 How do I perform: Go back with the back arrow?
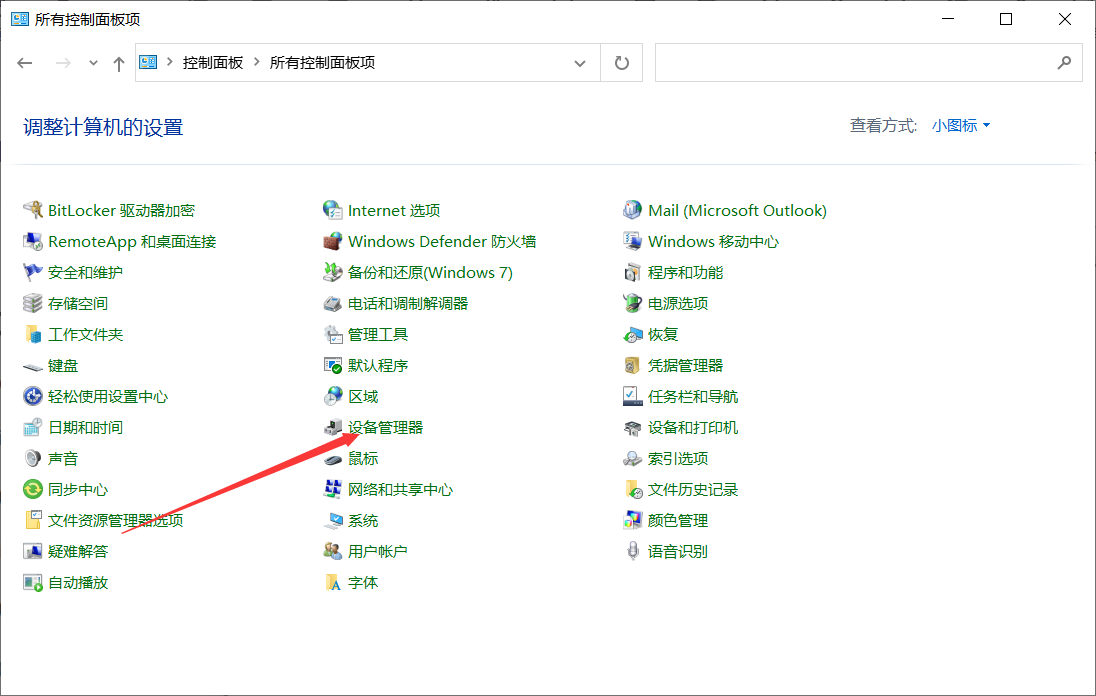coord(25,63)
